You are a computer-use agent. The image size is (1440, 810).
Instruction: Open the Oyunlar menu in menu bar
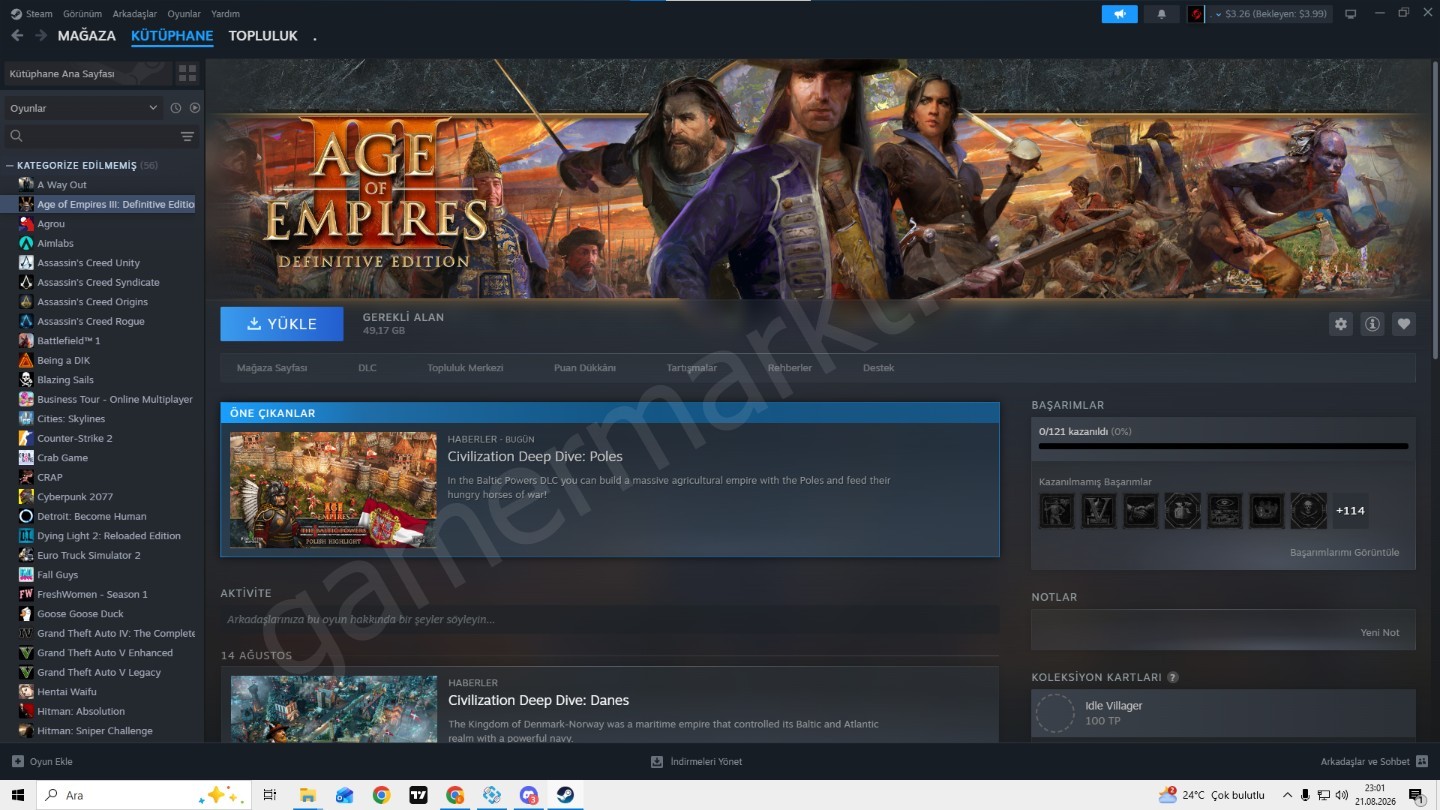coord(184,14)
